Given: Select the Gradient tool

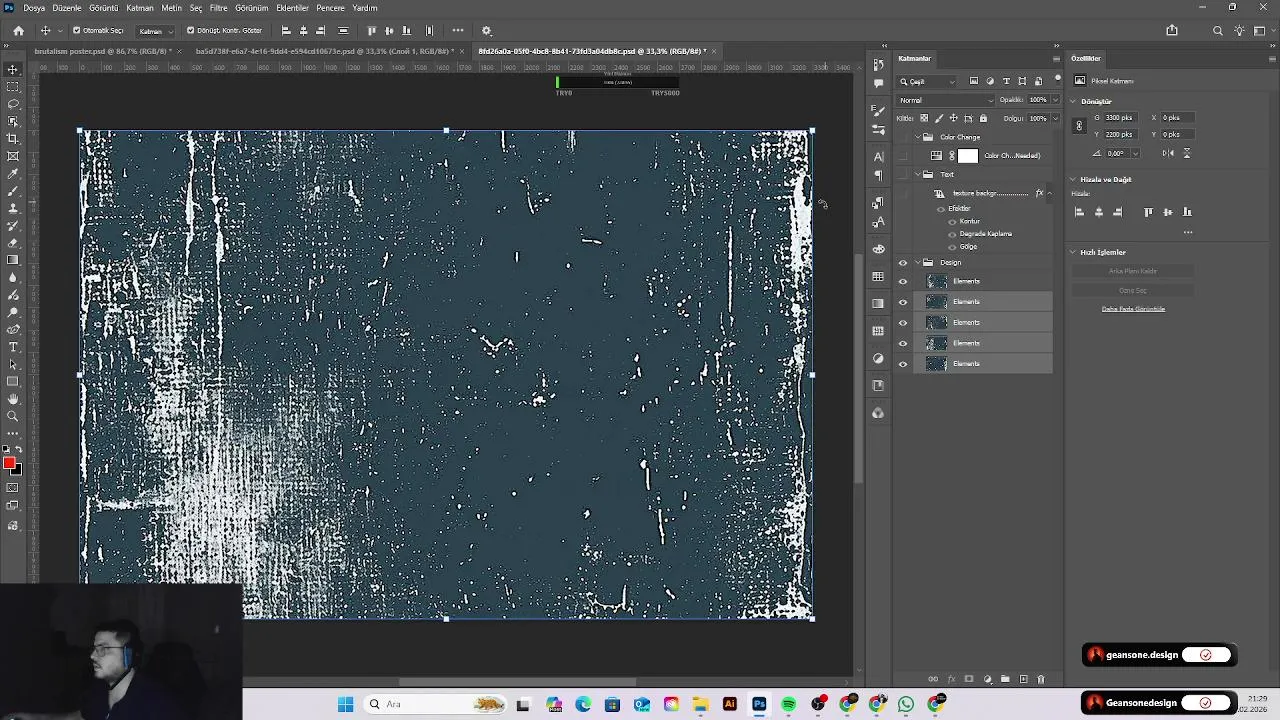Looking at the screenshot, I should (x=13, y=260).
